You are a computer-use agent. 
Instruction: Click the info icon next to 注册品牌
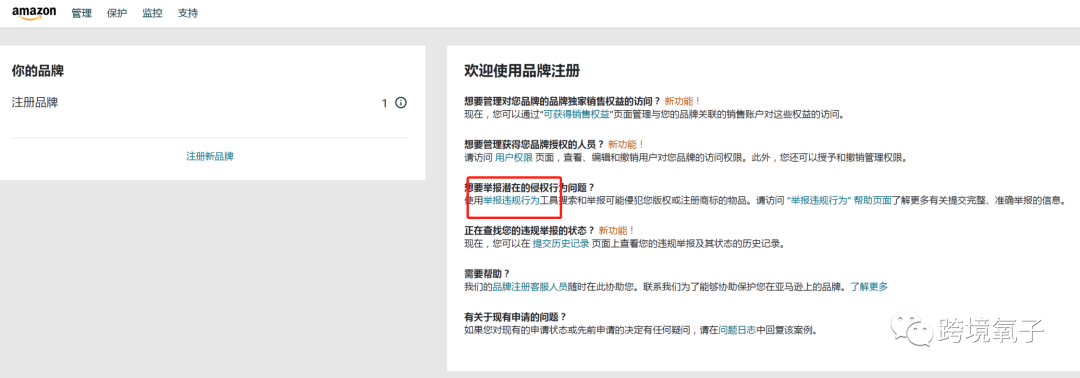click(x=401, y=103)
